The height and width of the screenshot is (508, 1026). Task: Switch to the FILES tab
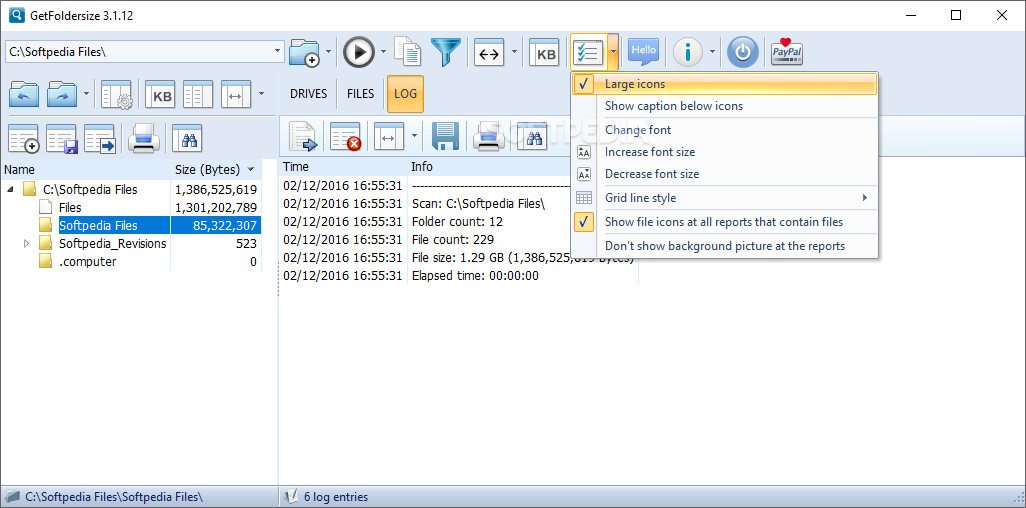pos(361,94)
